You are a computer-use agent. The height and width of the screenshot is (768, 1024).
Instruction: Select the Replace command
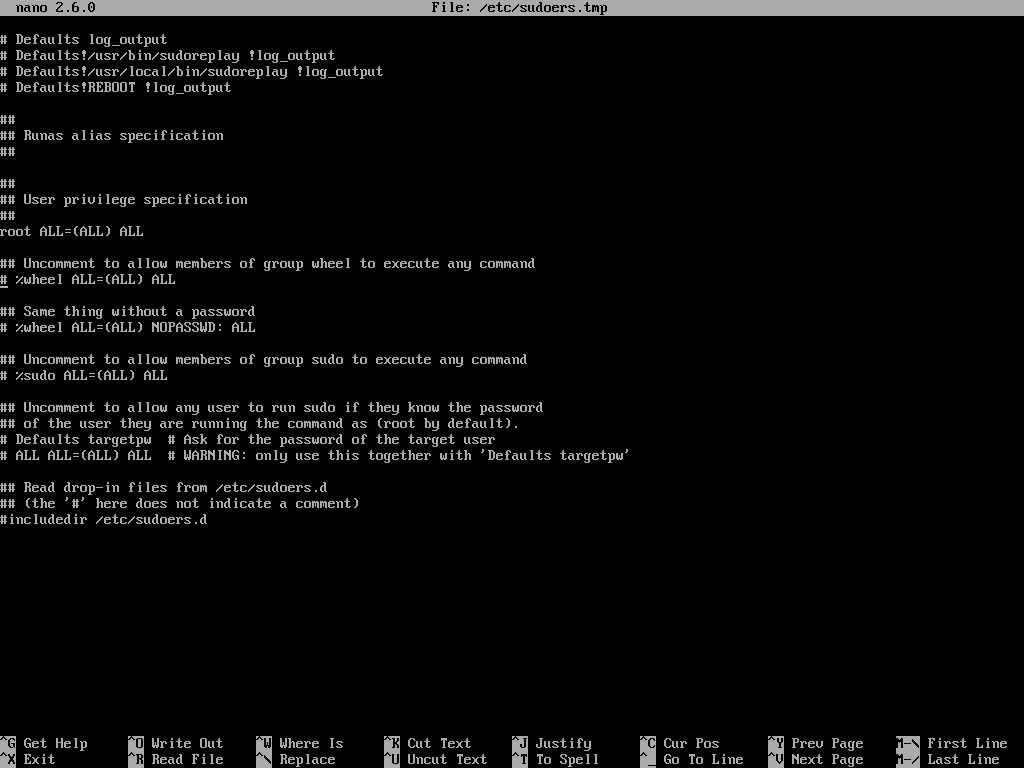[x=306, y=759]
